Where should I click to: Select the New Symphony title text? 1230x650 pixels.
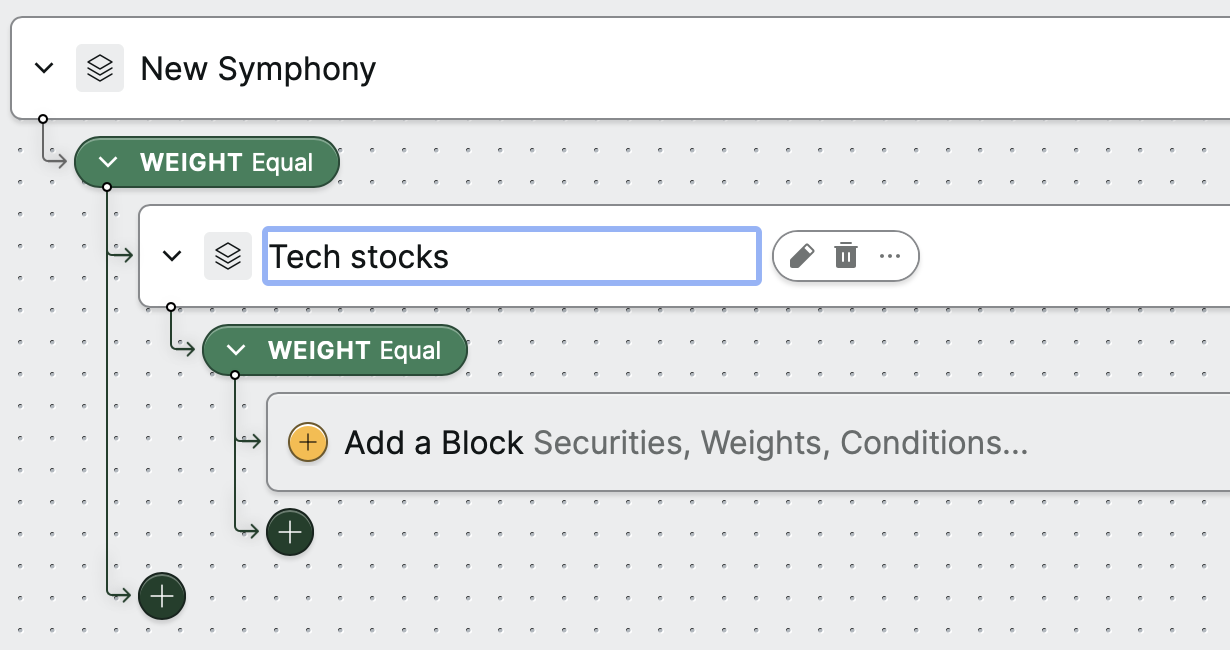coord(258,69)
